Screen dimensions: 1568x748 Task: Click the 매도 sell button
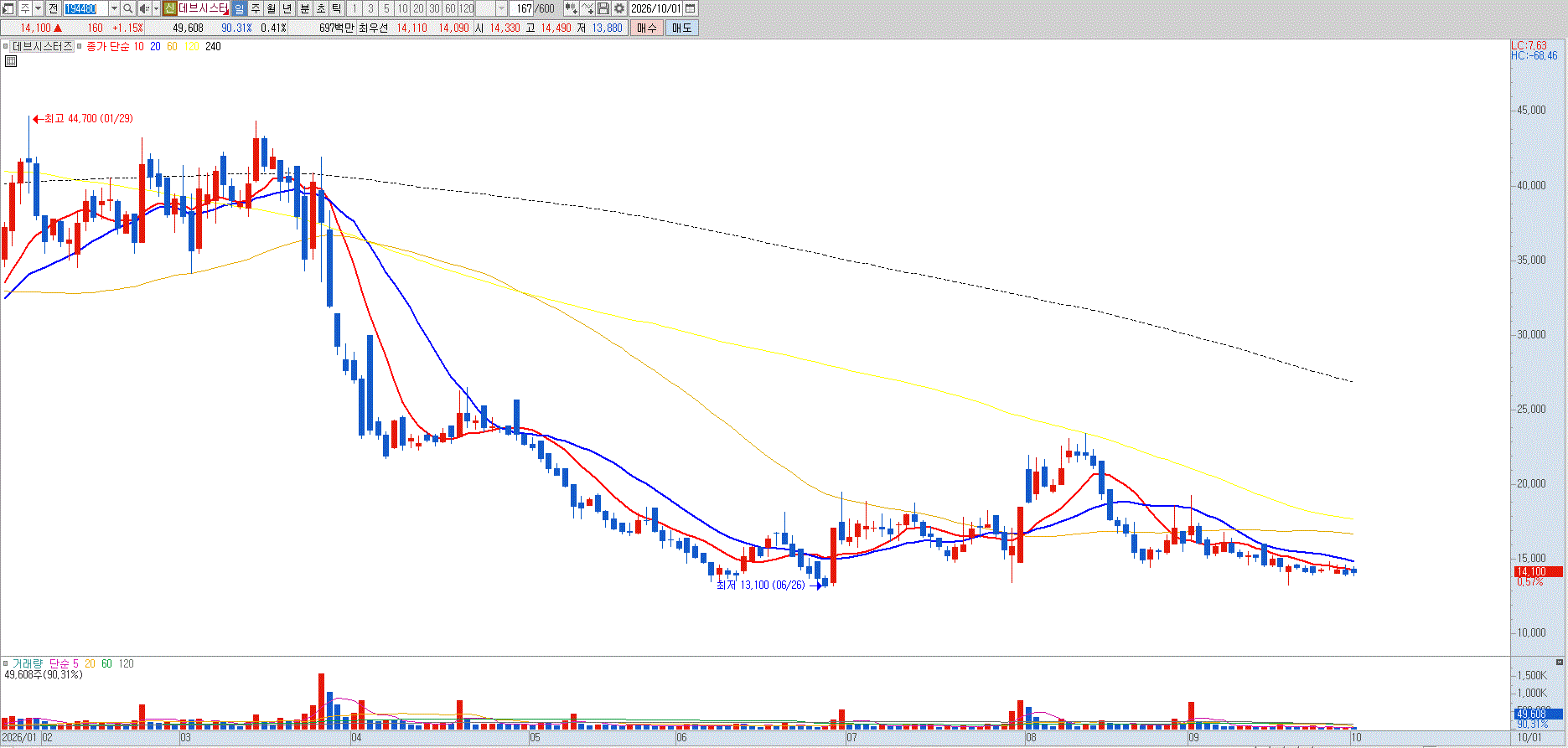(x=682, y=28)
